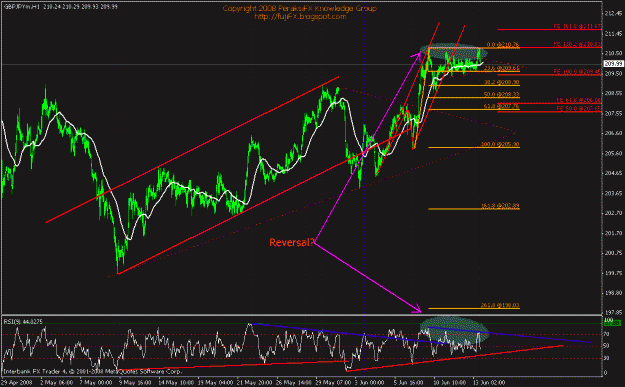Select the FE 138.2 expansion label
Image resolution: width=625 pixels, height=387 pixels.
click(x=577, y=44)
